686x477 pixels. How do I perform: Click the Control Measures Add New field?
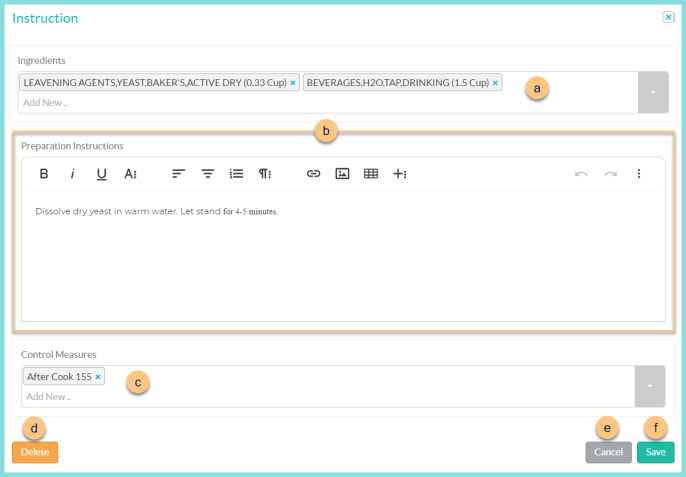[x=328, y=397]
